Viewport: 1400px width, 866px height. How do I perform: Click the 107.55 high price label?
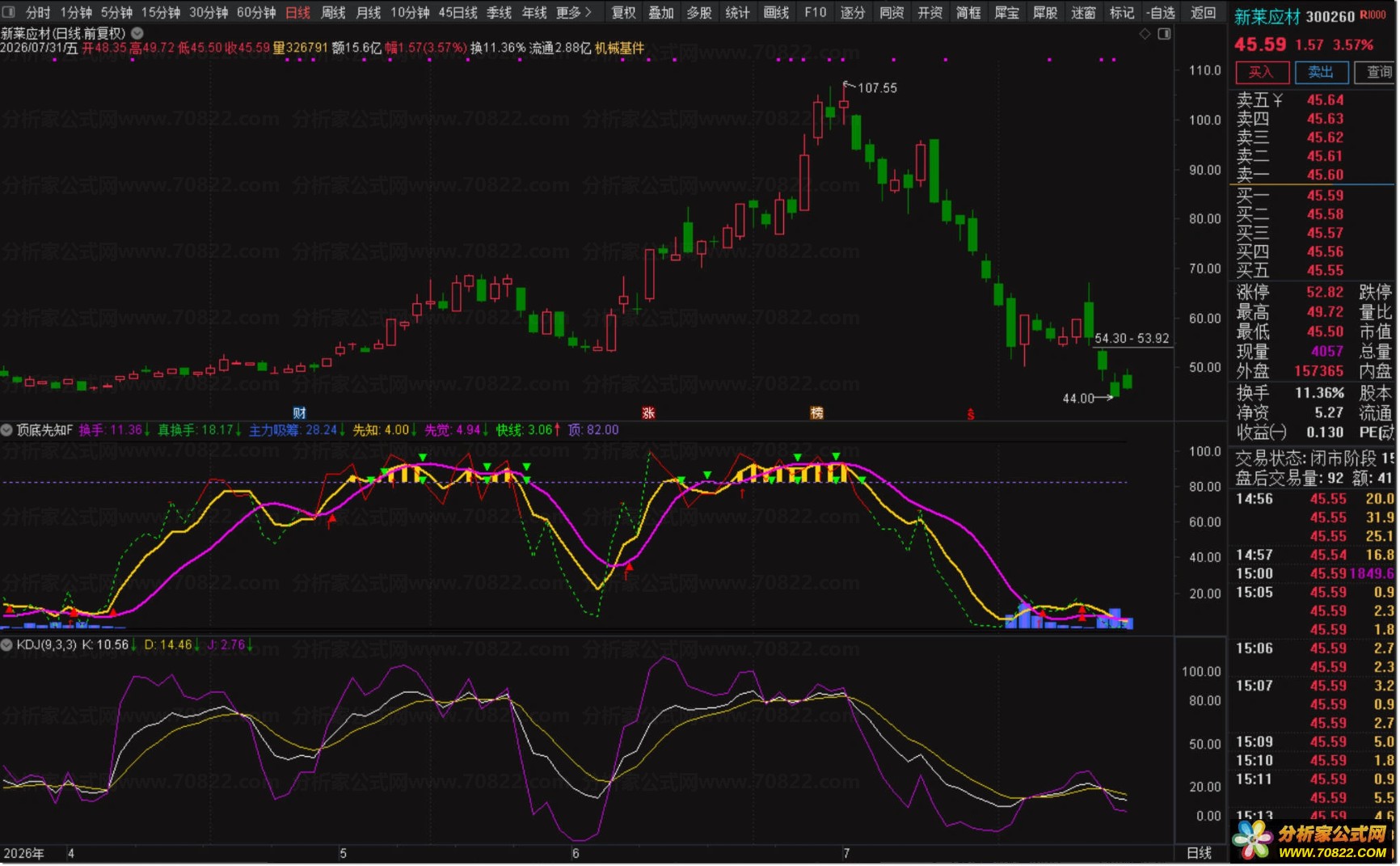click(x=877, y=88)
